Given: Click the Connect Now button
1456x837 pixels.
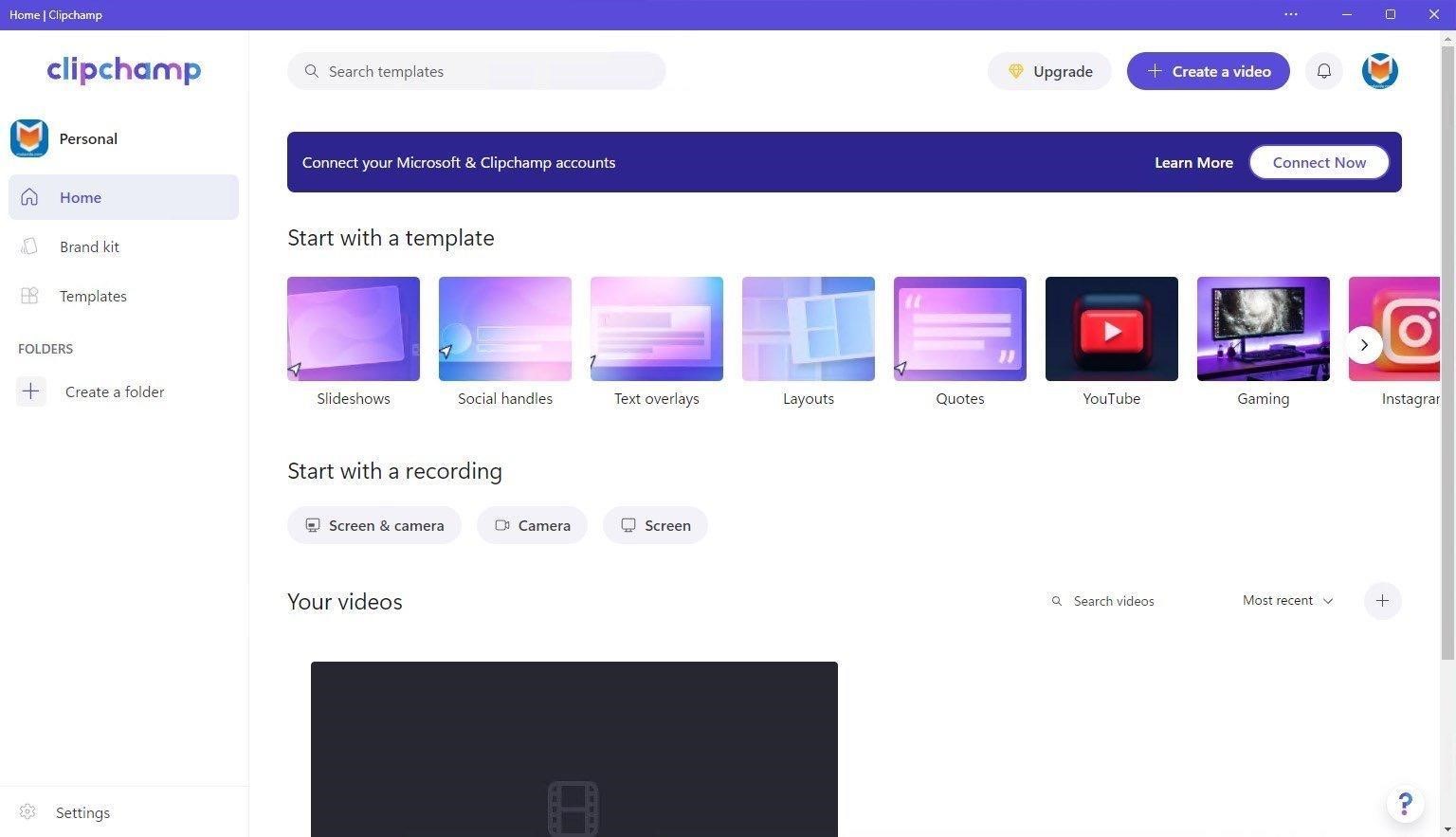Looking at the screenshot, I should 1319,162.
